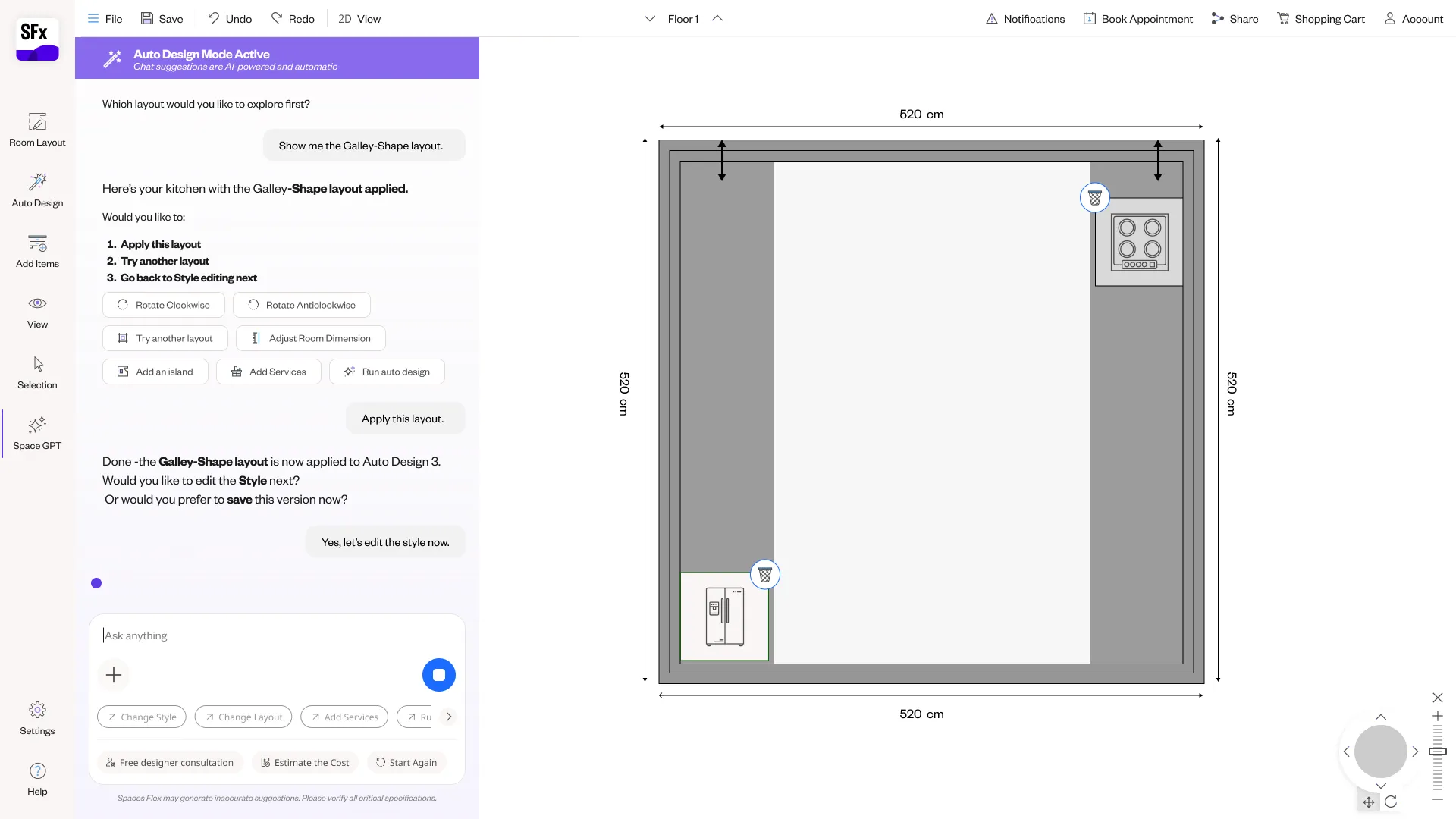The width and height of the screenshot is (1456, 819).
Task: Open the Add Items panel
Action: [x=37, y=251]
